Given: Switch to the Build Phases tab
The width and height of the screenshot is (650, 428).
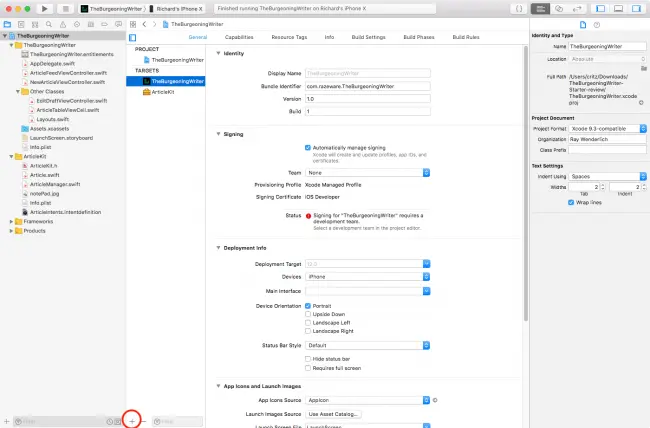Looking at the screenshot, I should [419, 37].
